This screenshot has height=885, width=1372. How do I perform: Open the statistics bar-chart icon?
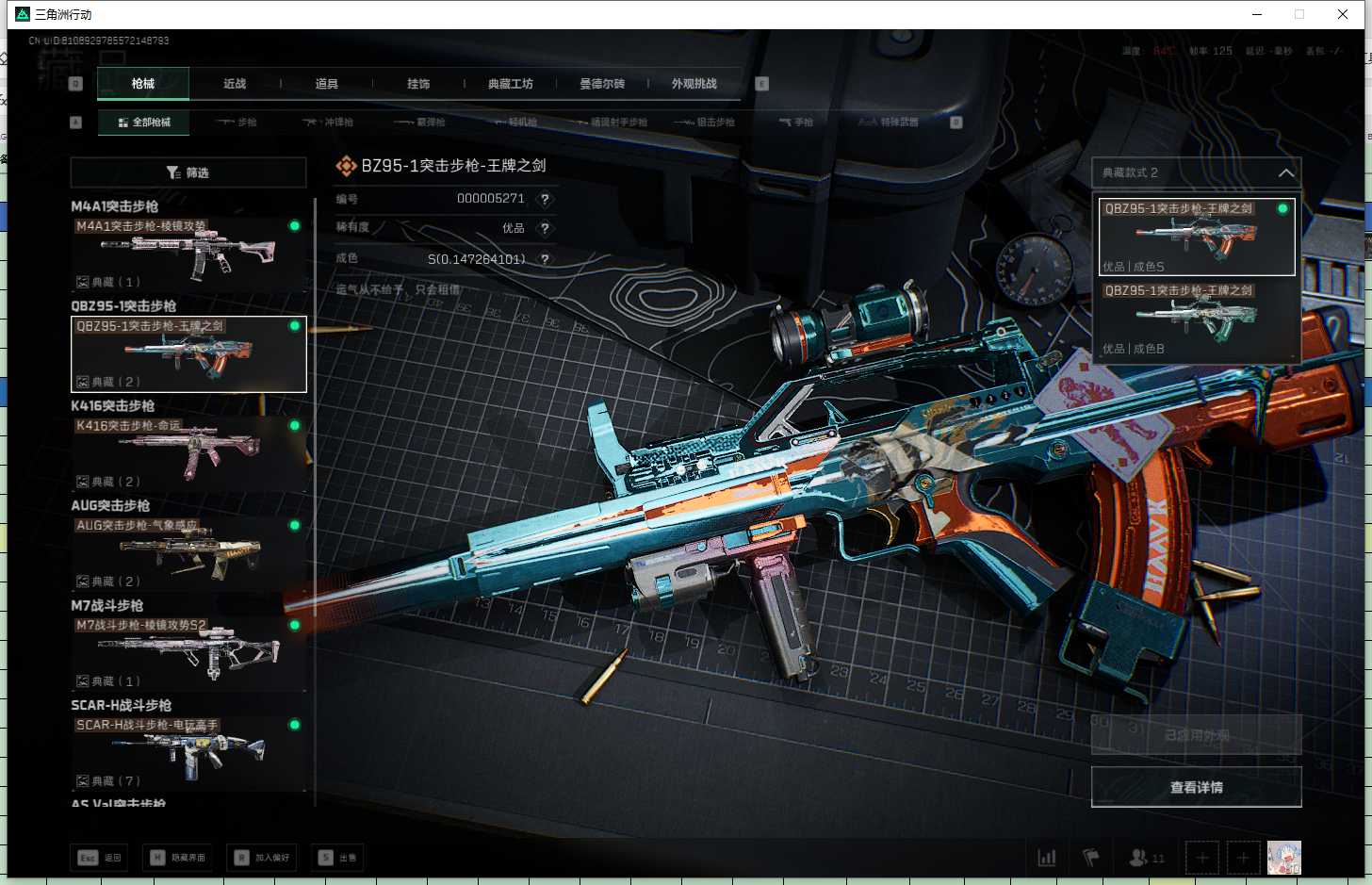1047,858
